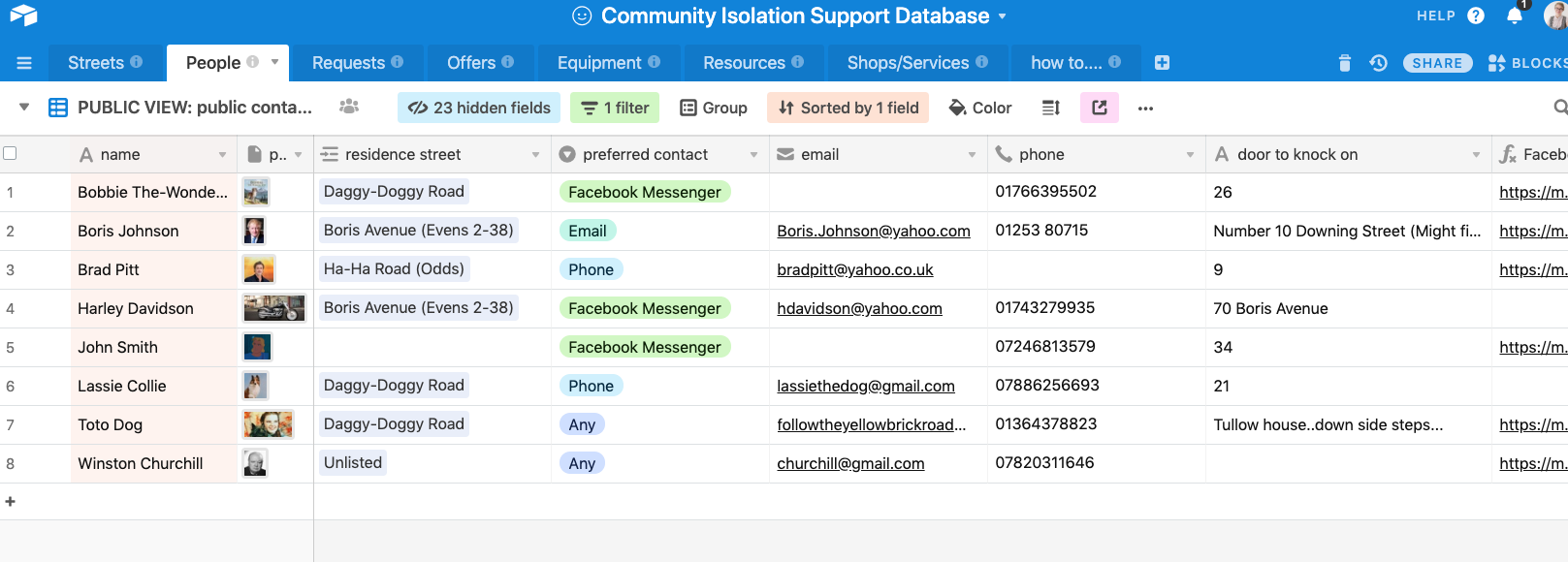Open the more options ellipsis menu
1568x562 pixels.
(x=1145, y=108)
